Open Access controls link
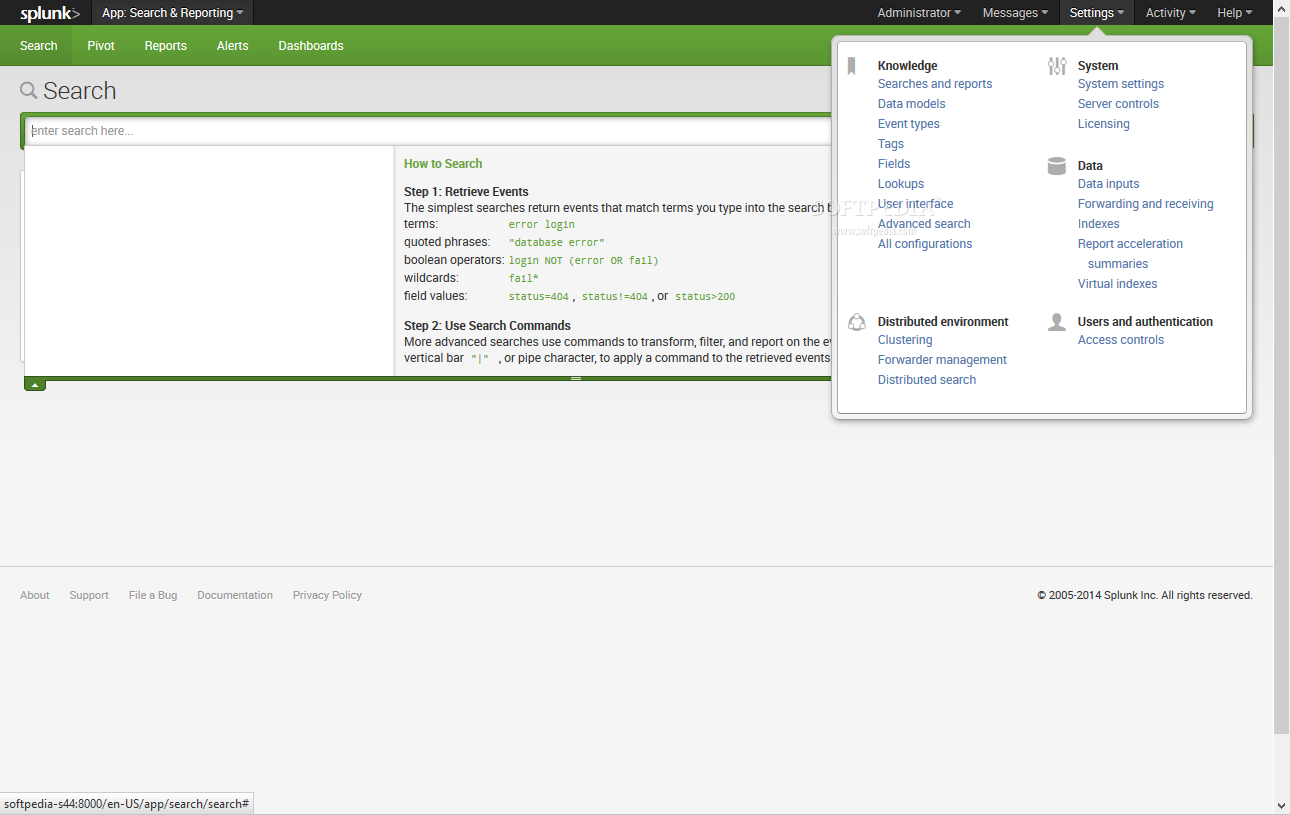The width and height of the screenshot is (1290, 815). [x=1121, y=340]
